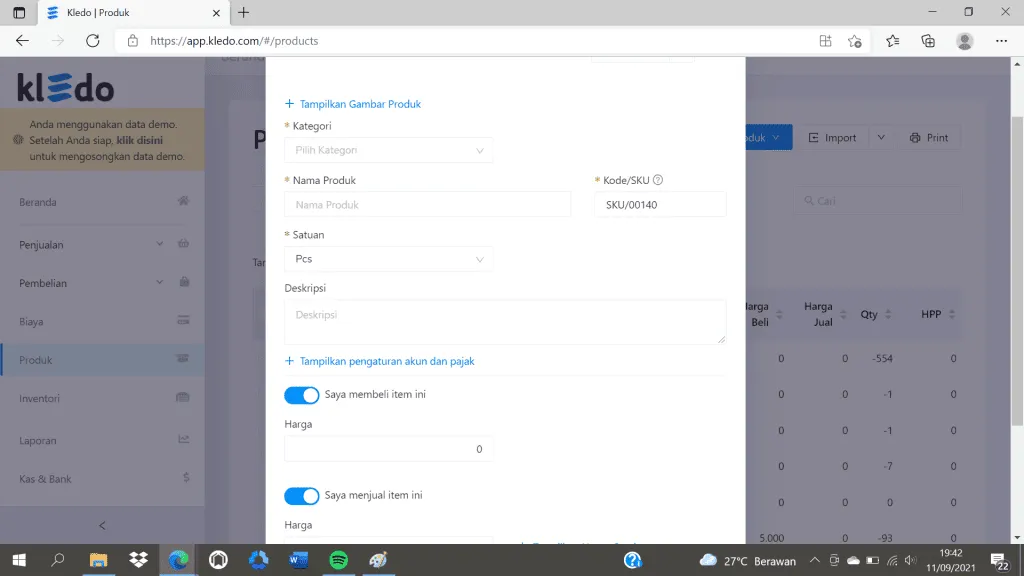This screenshot has height=576, width=1024.
Task: Click the Laporan chart icon in sidebar
Action: [183, 440]
